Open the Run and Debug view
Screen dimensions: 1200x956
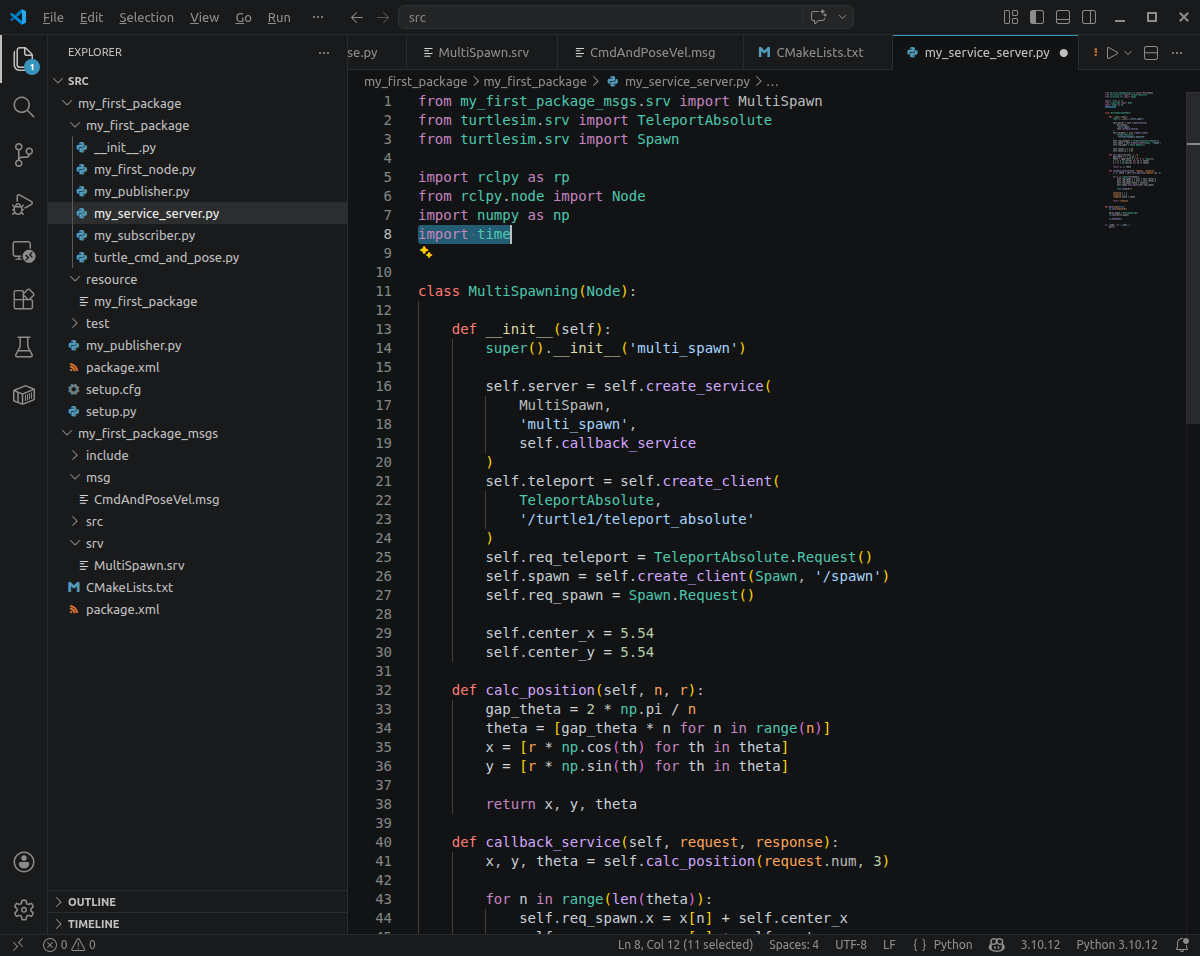[23, 202]
